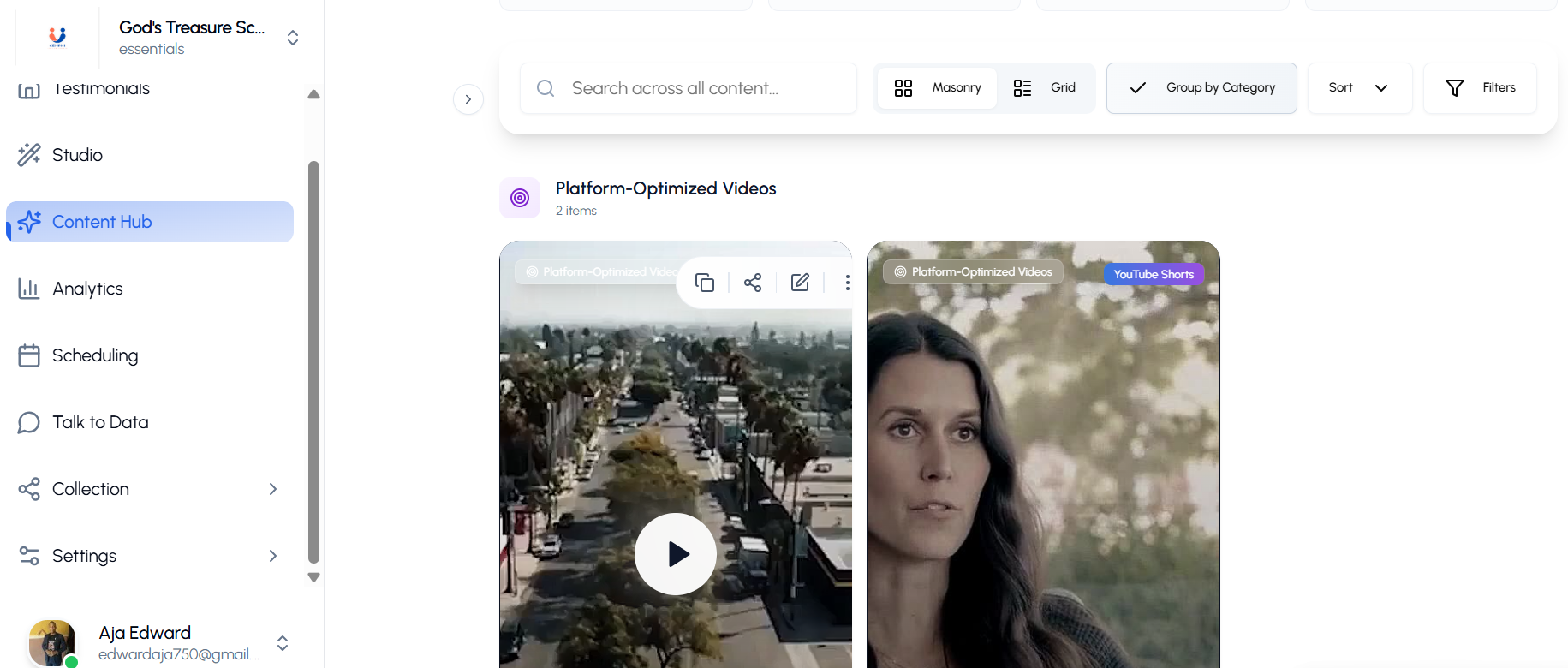The height and width of the screenshot is (668, 1568).
Task: Click the Filters button
Action: click(1480, 88)
